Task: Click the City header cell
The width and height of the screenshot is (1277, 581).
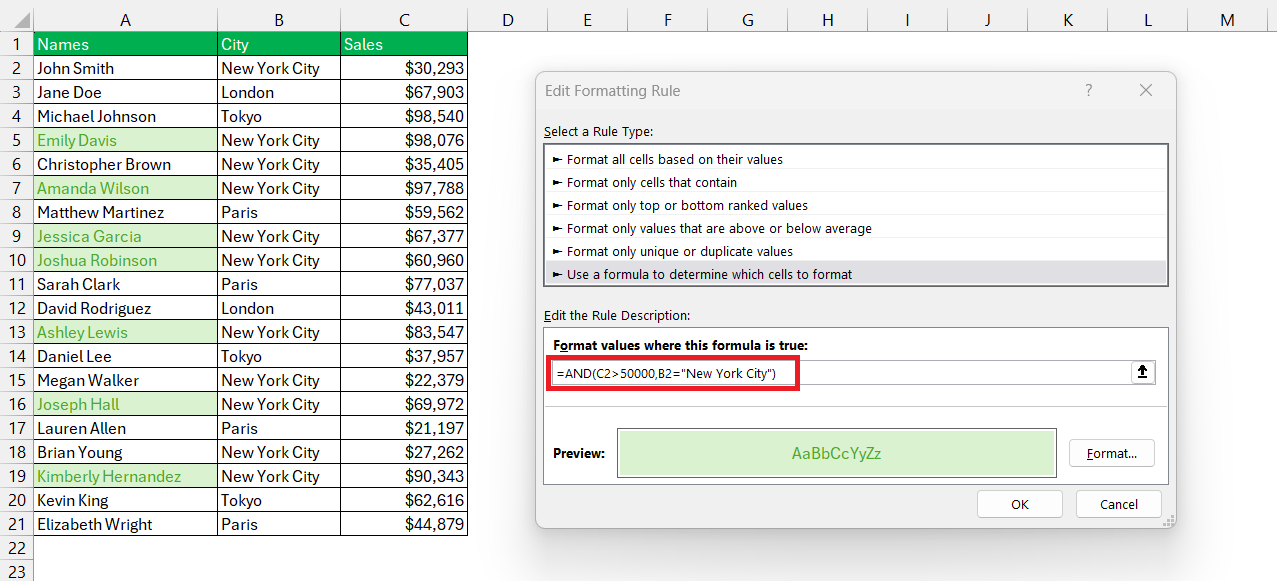Action: 279,44
